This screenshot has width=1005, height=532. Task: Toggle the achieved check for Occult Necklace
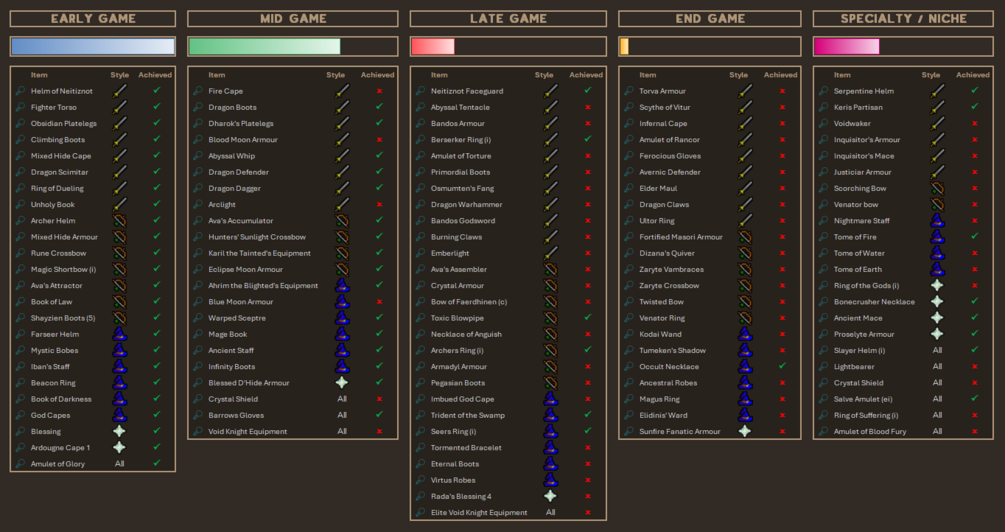[x=783, y=366]
